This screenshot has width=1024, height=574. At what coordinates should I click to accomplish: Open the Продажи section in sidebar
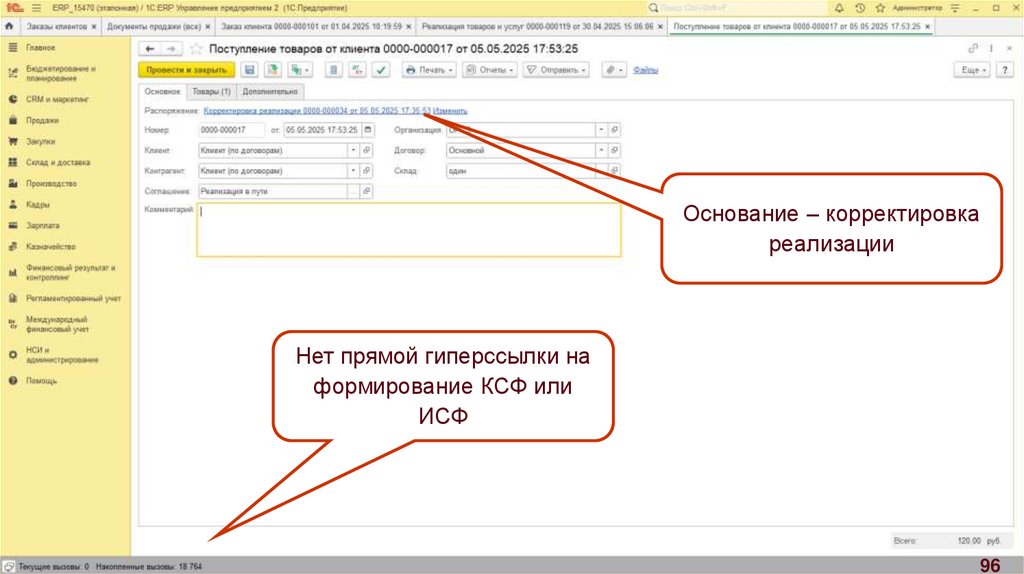point(42,120)
